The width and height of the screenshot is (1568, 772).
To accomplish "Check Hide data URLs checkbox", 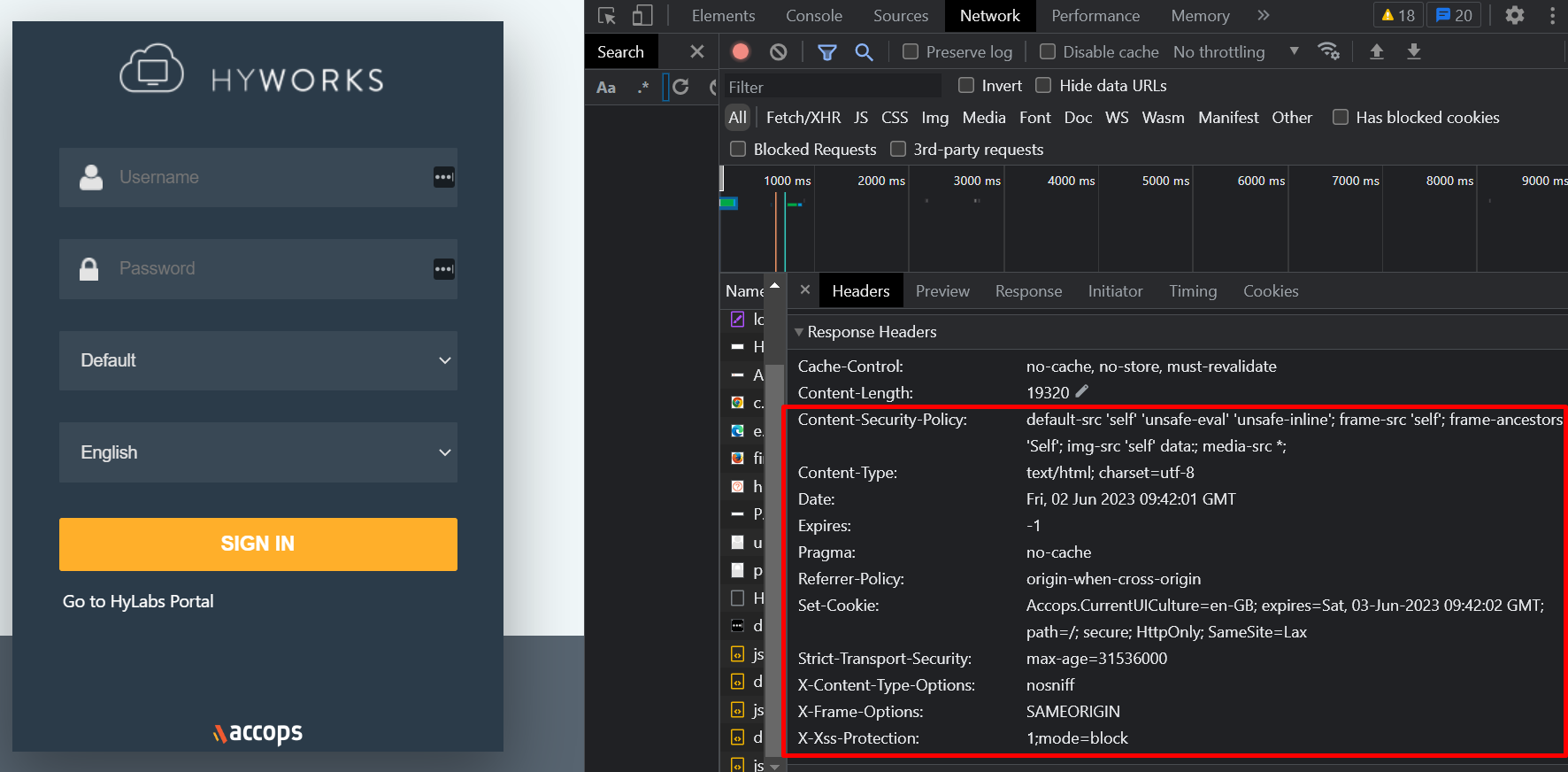I will tap(1043, 85).
